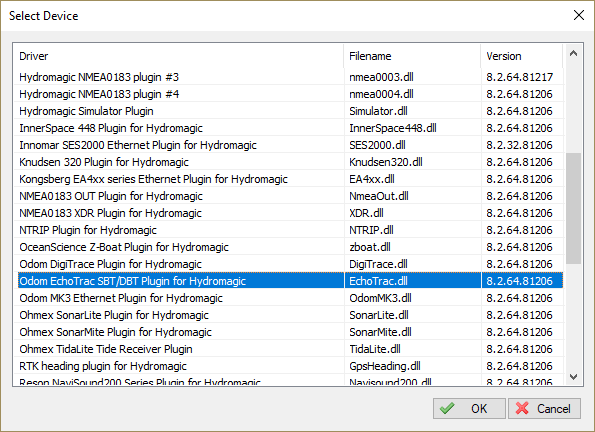The image size is (595, 432).
Task: Click the scrollbar up arrow
Action: click(x=573, y=54)
